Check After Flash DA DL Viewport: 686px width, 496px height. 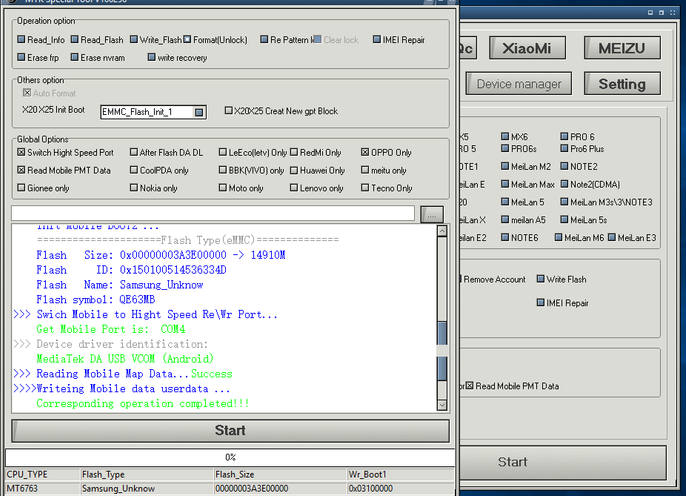coord(134,152)
